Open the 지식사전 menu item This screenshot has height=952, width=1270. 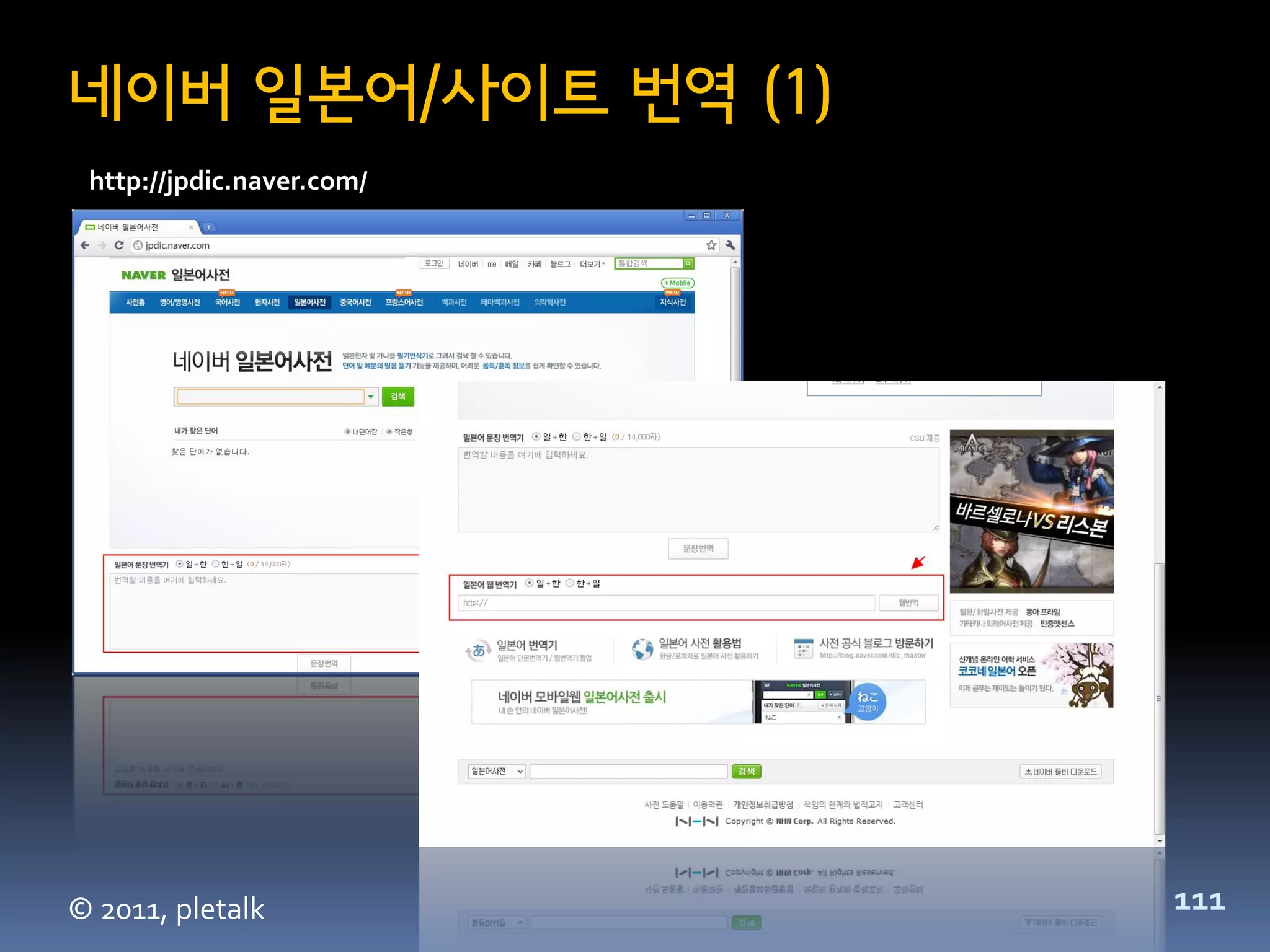click(673, 302)
